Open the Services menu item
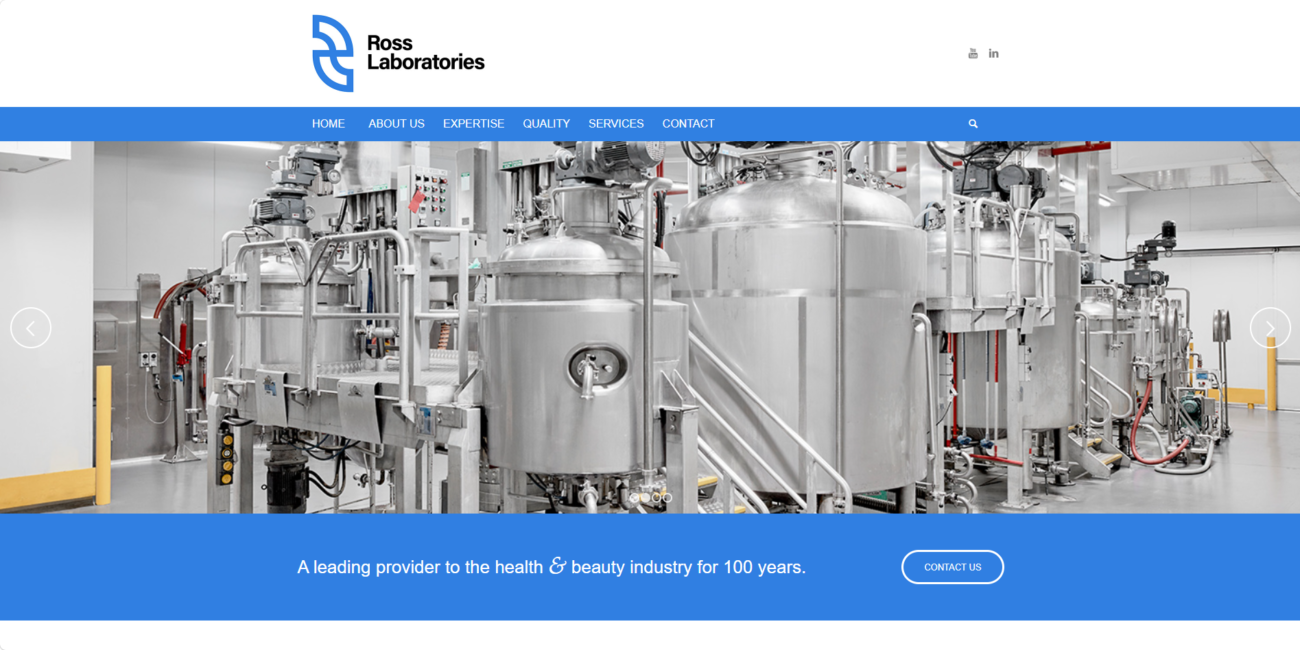This screenshot has width=1300, height=650. click(616, 124)
